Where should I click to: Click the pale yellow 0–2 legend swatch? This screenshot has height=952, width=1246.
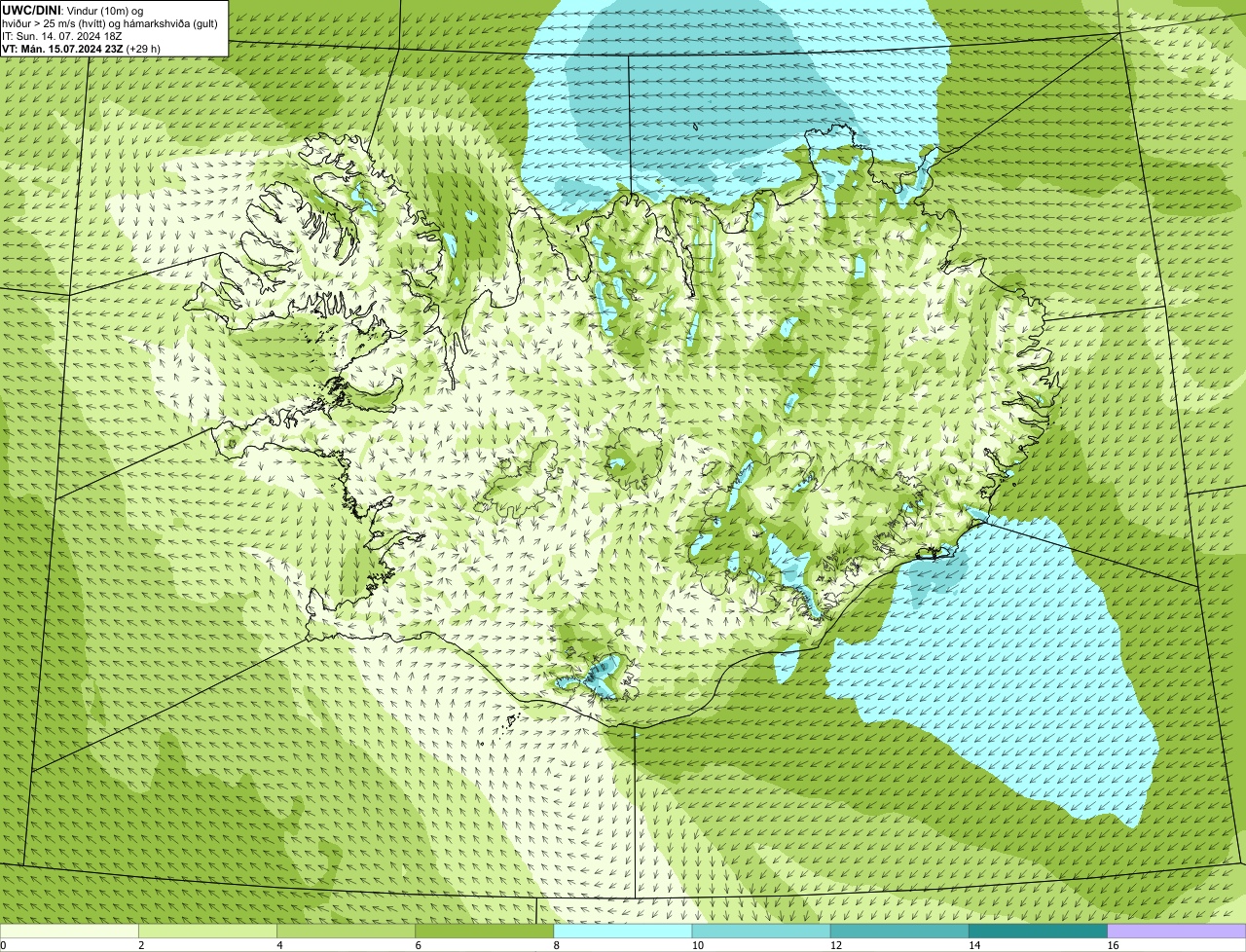pos(69,932)
